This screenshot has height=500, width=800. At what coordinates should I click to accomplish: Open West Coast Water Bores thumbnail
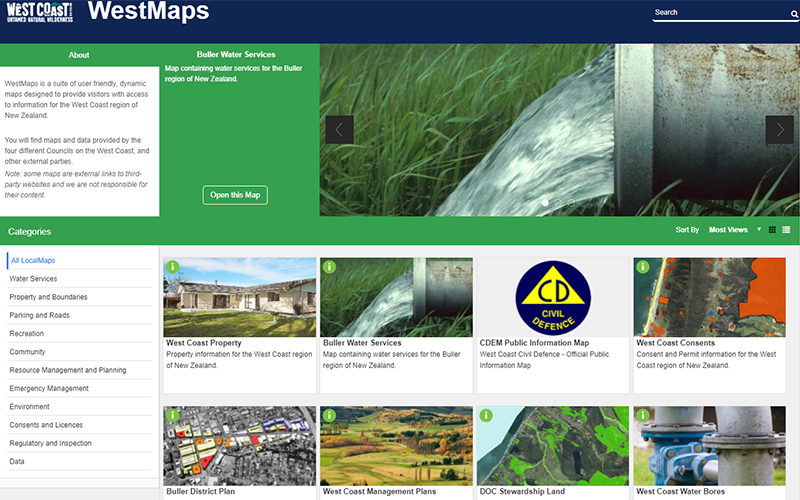tap(710, 446)
